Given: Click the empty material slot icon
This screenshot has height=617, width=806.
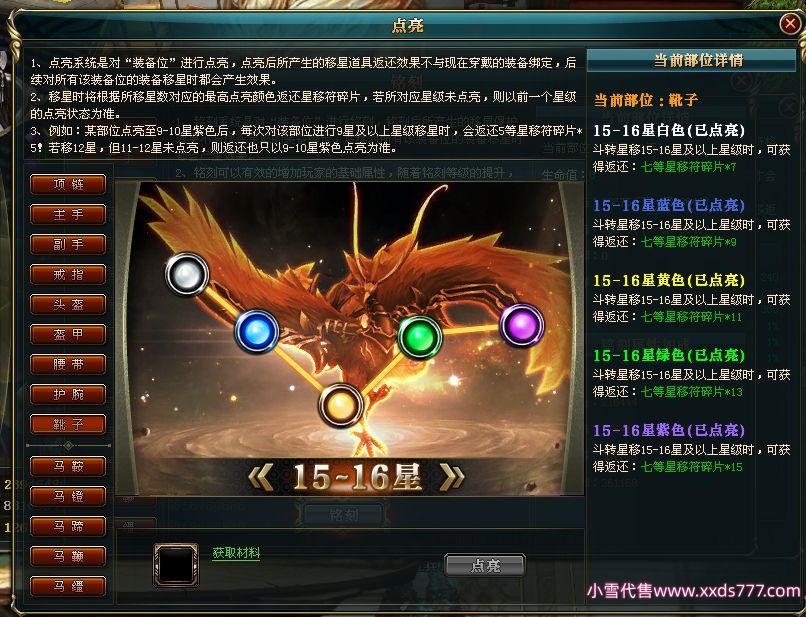Looking at the screenshot, I should coord(176,565).
